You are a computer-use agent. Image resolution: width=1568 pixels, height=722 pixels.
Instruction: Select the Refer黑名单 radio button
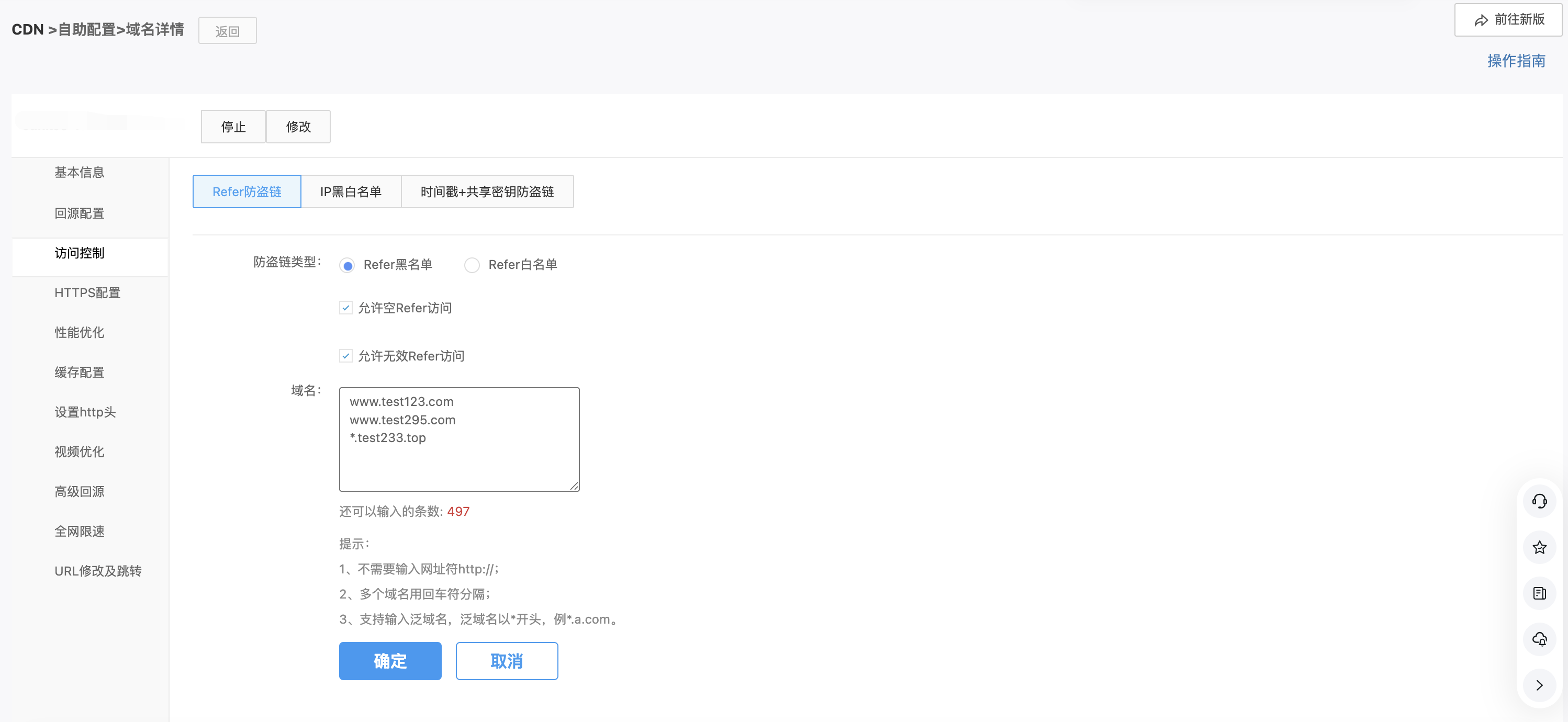pos(348,265)
